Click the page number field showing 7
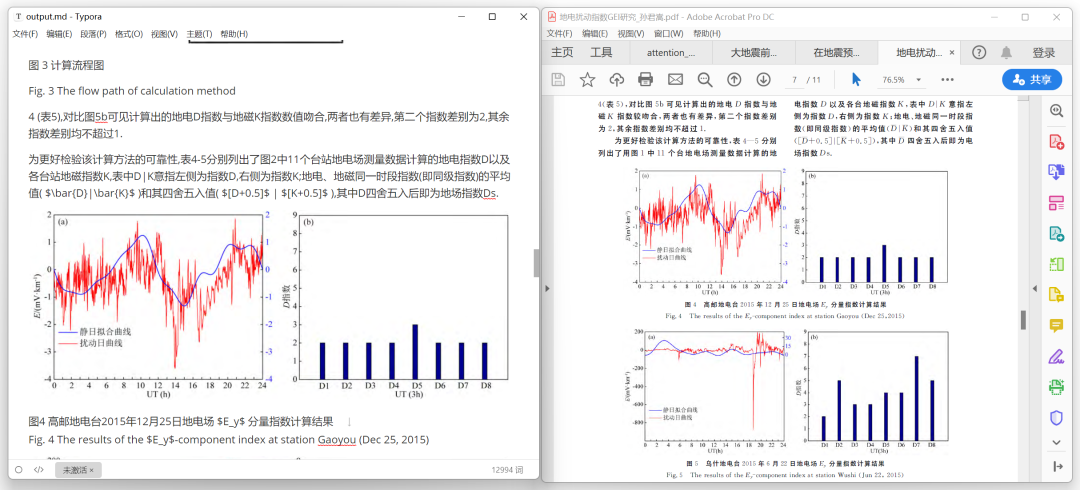Image resolution: width=1080 pixels, height=490 pixels. coord(794,79)
